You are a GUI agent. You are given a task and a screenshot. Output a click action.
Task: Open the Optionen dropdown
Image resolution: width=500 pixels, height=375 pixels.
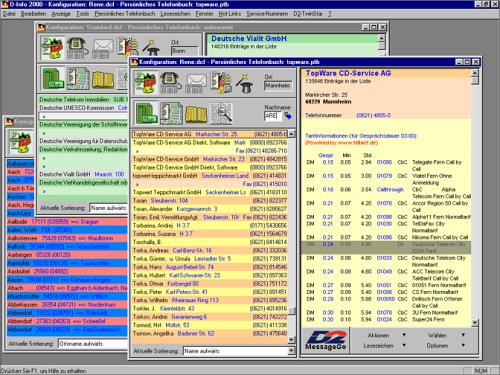pyautogui.click(x=445, y=346)
